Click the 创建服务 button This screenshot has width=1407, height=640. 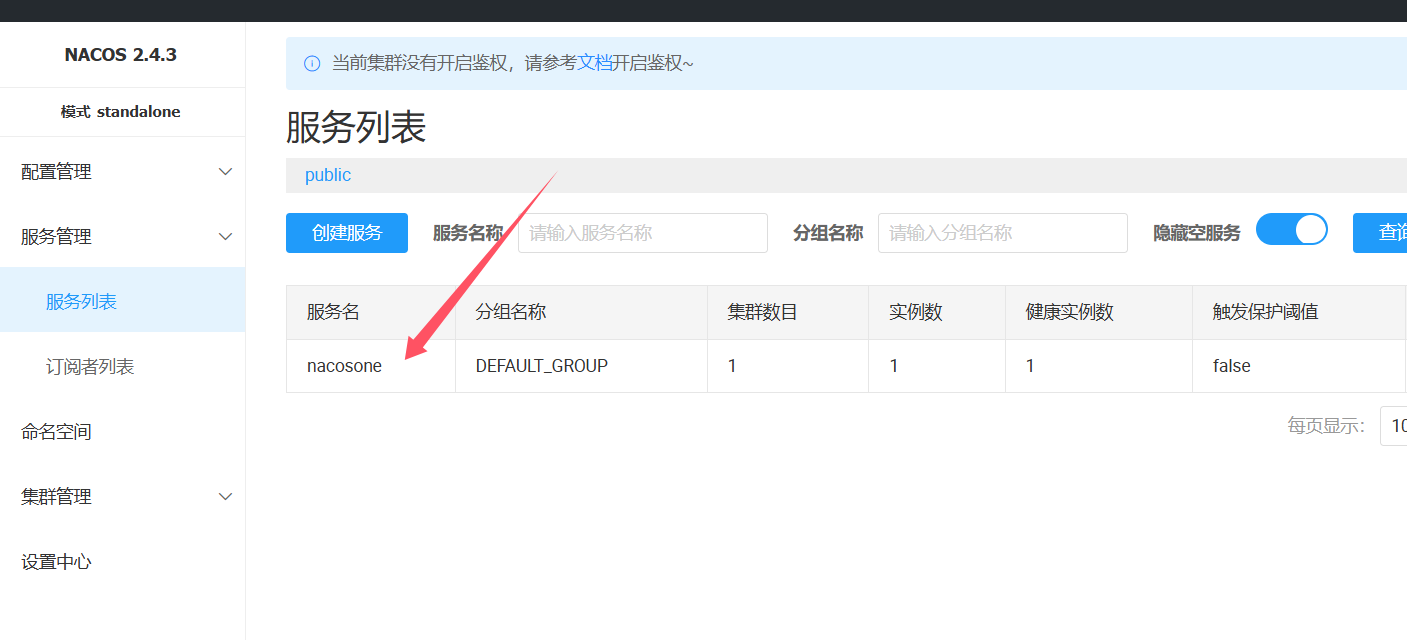pos(347,233)
